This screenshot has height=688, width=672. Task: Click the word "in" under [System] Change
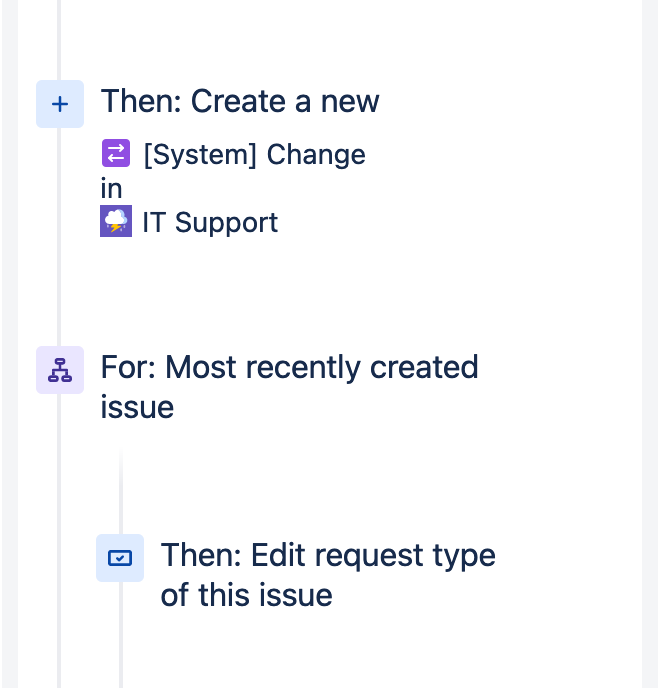(x=111, y=189)
